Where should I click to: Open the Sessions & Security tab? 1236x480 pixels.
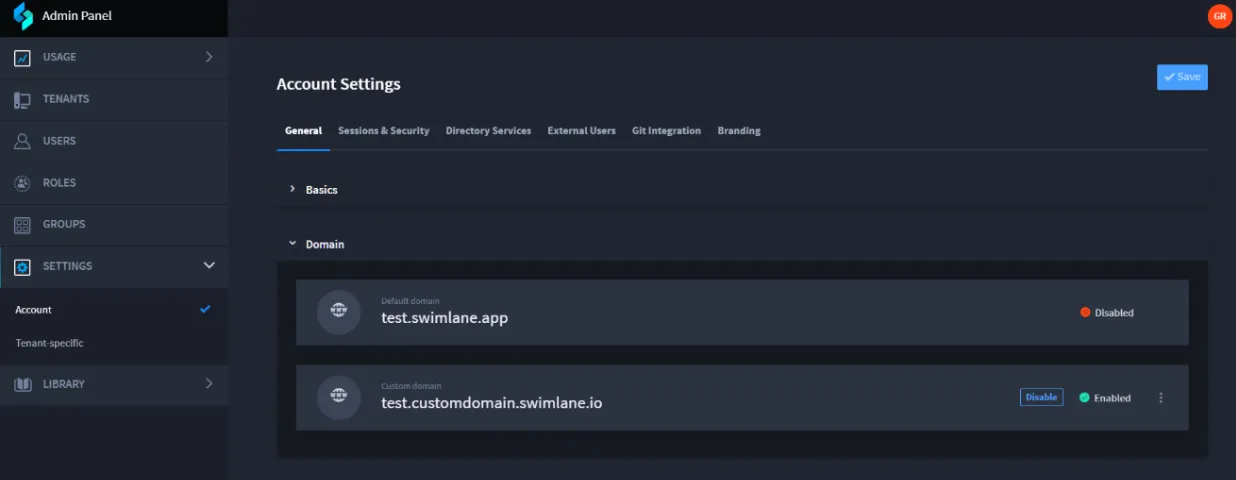pyautogui.click(x=384, y=131)
